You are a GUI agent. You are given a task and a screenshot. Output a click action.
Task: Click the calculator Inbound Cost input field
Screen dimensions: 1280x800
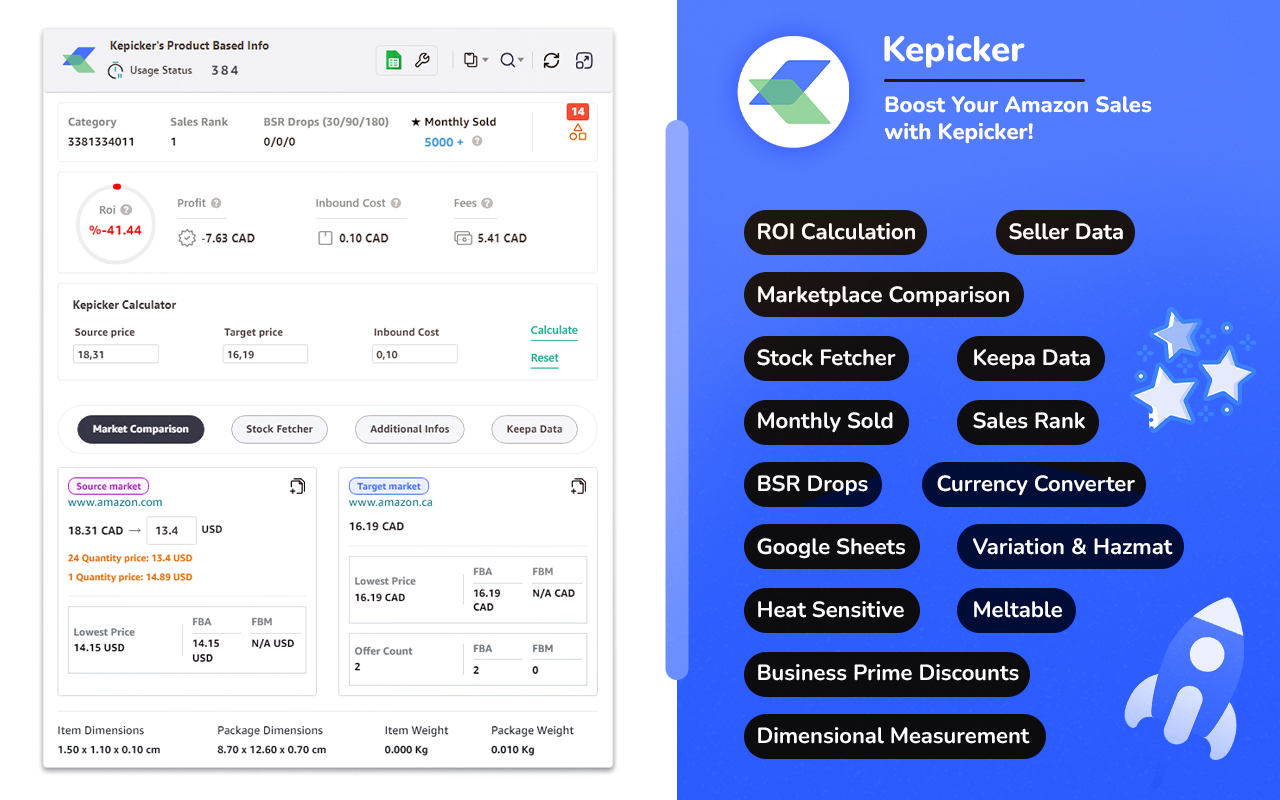[x=415, y=354]
